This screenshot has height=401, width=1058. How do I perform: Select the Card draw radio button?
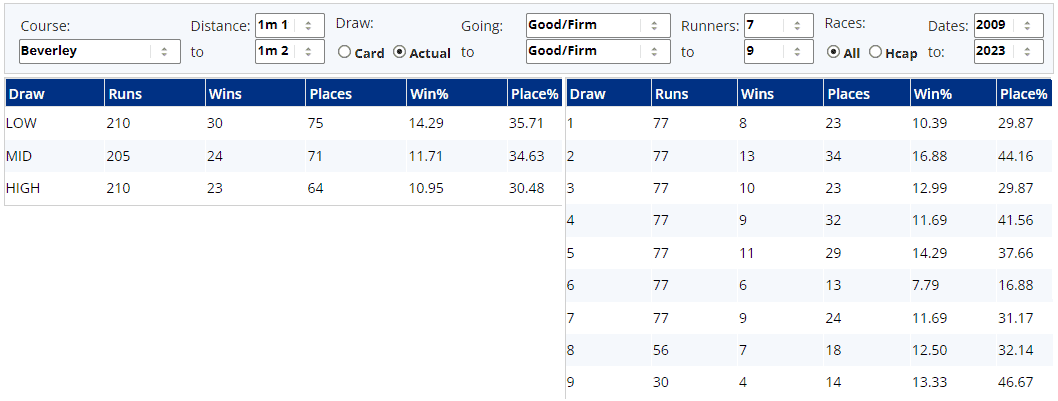point(344,53)
